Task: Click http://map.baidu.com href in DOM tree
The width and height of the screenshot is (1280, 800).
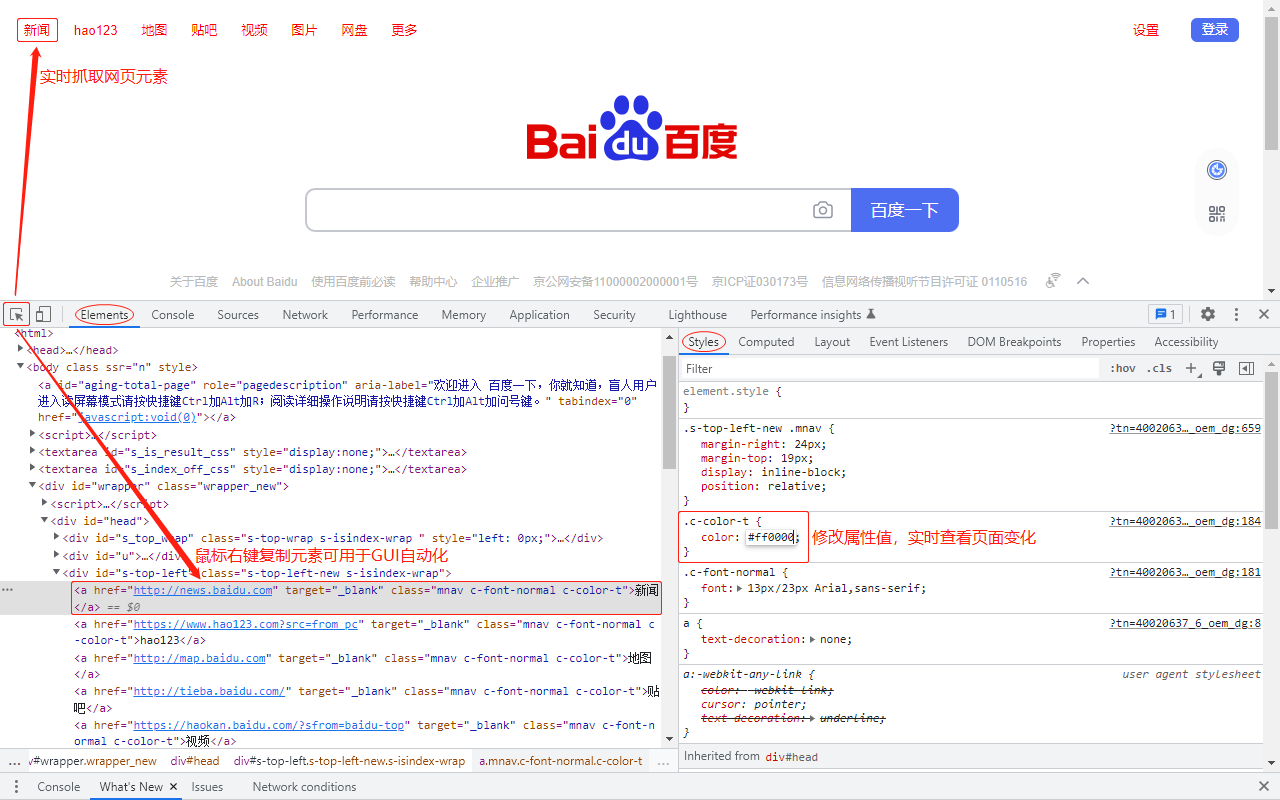Action: click(200, 658)
